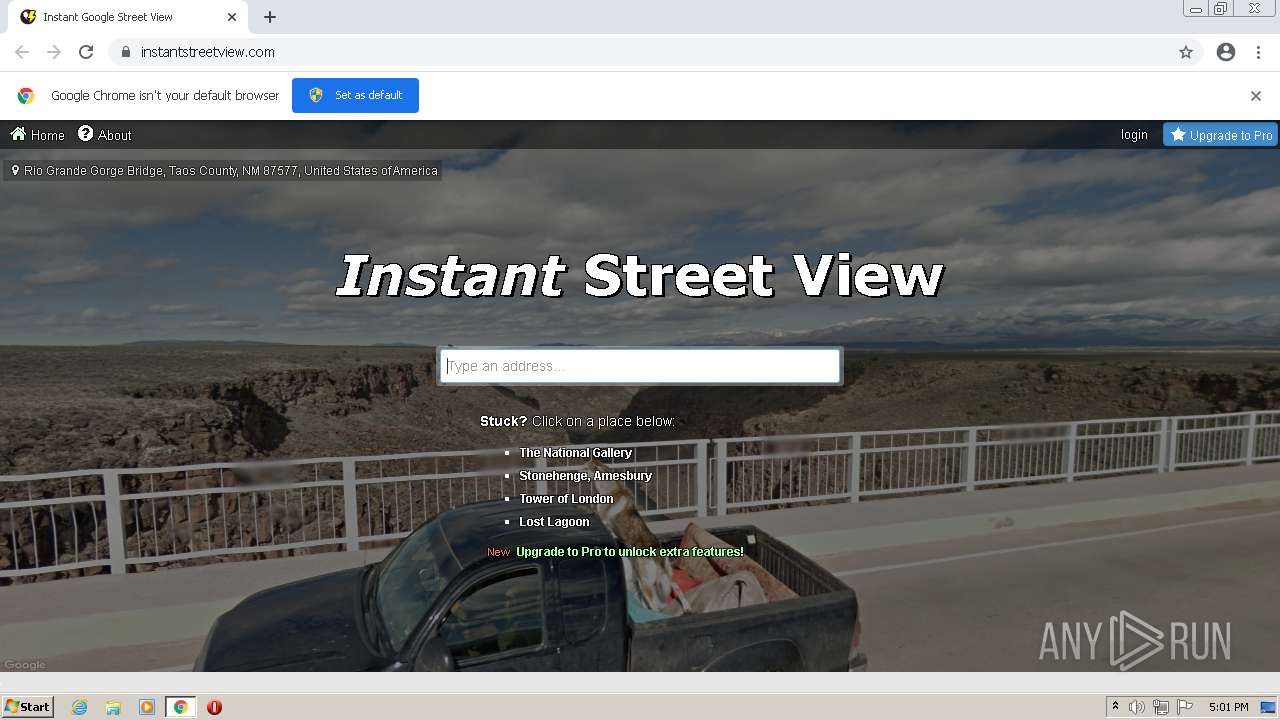1280x720 pixels.
Task: Click the Rio Grande Gorge Bridge location label
Action: [224, 171]
